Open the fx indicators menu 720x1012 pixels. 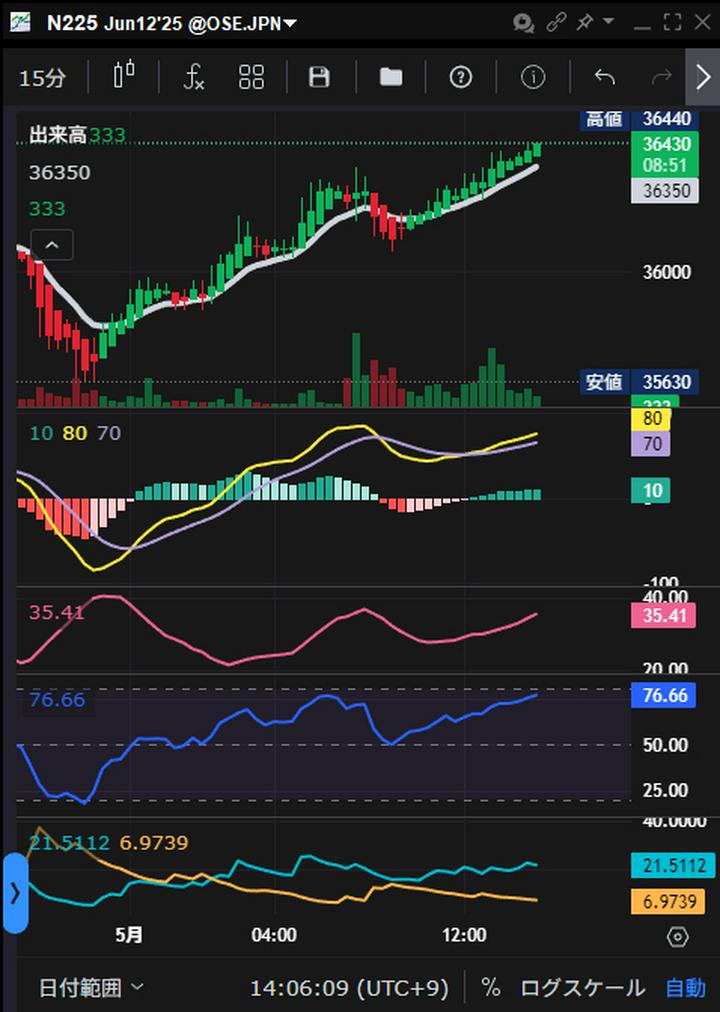[194, 77]
